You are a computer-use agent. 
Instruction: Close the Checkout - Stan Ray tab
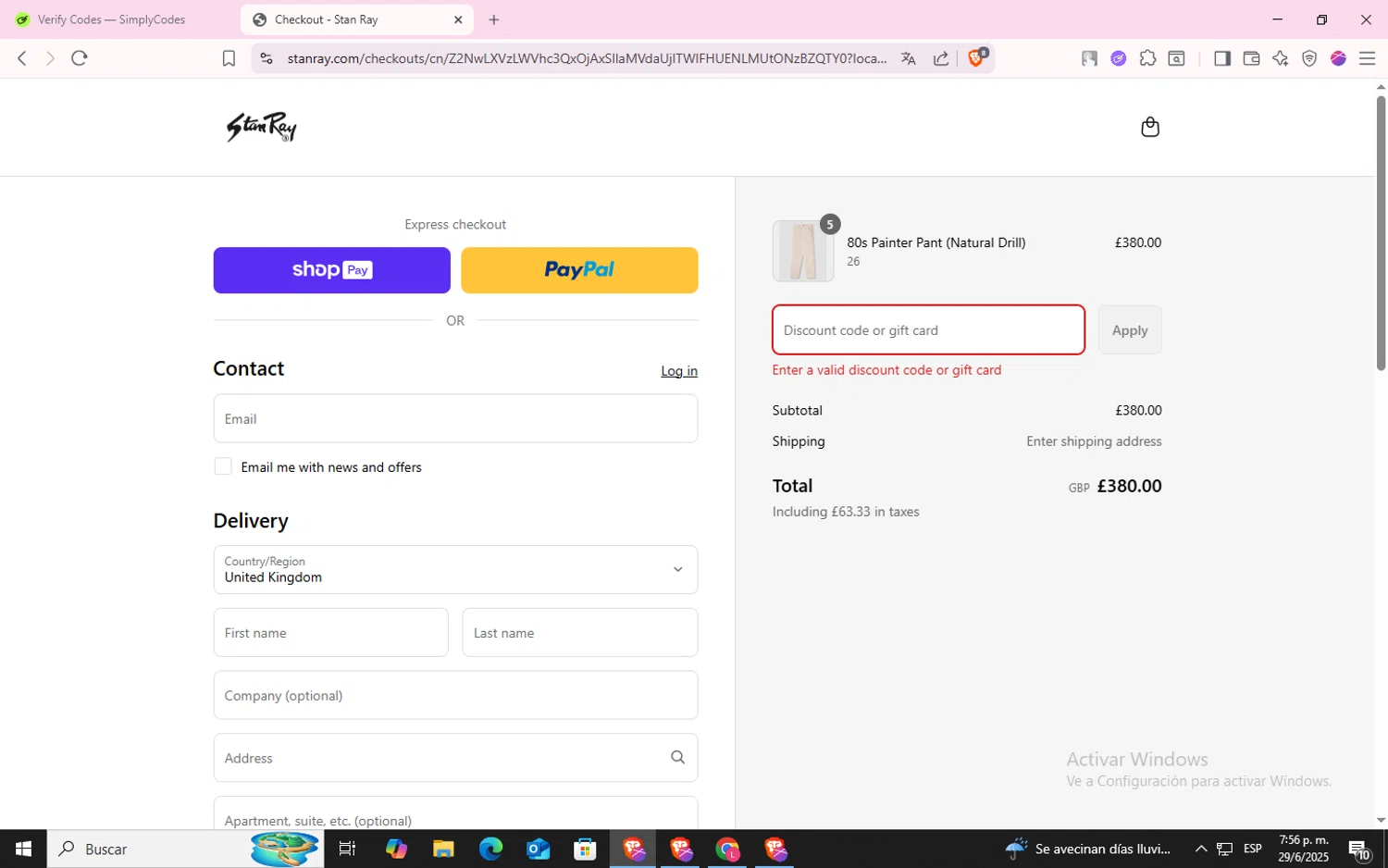pyautogui.click(x=458, y=19)
